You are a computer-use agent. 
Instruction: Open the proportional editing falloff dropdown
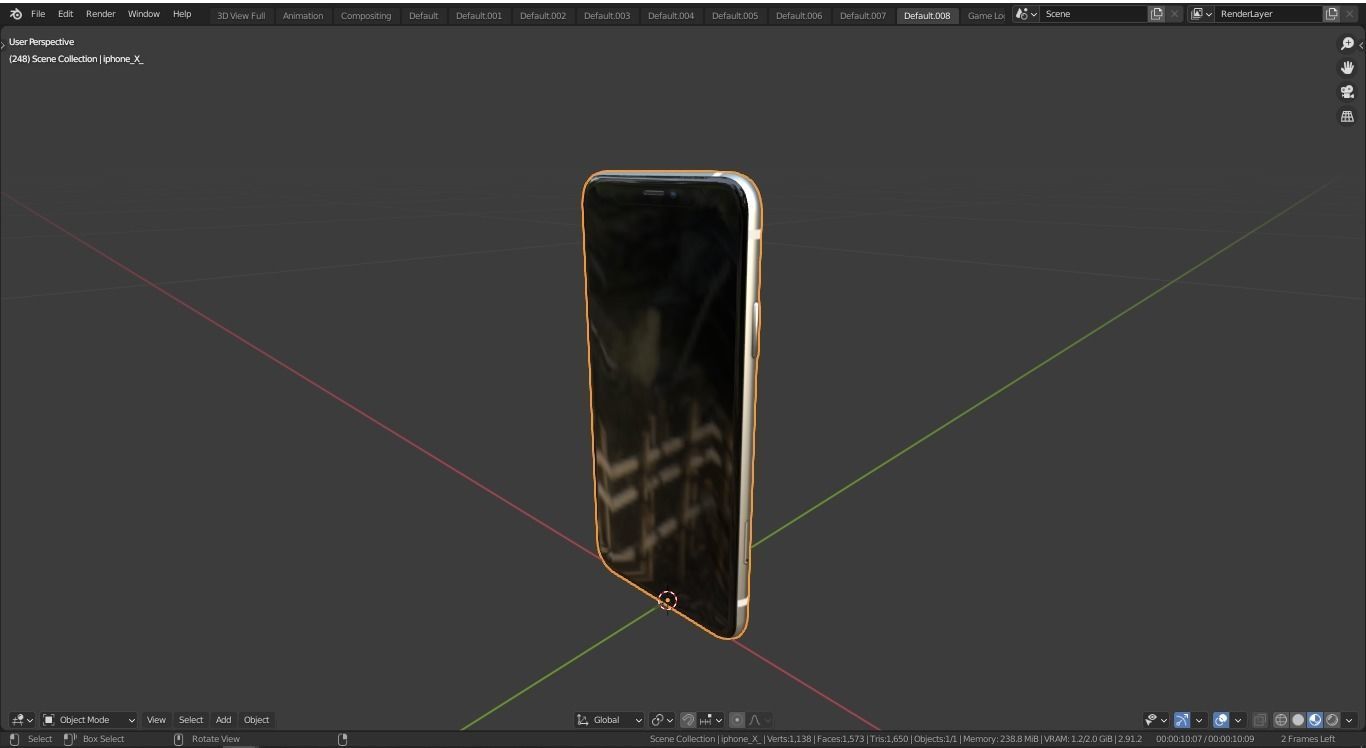pos(759,720)
